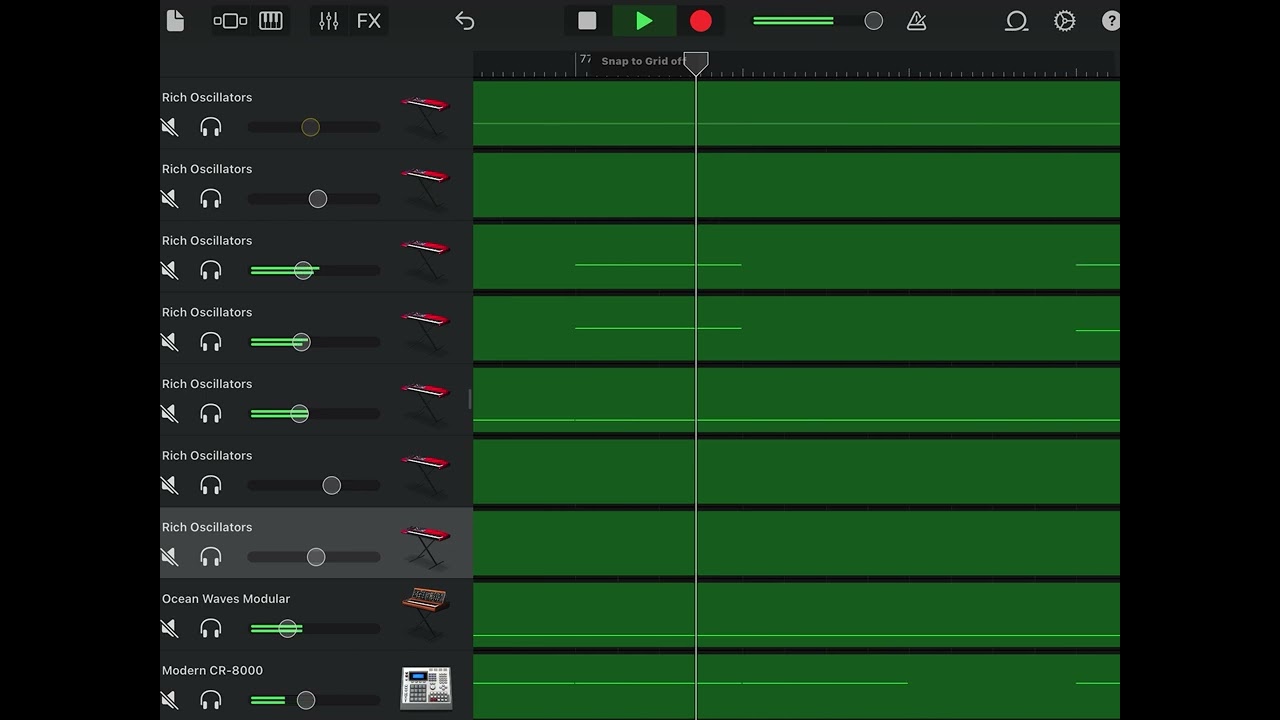The image size is (1280, 720).
Task: Adjust first Rich Oscillators track volume knob
Action: coord(310,127)
